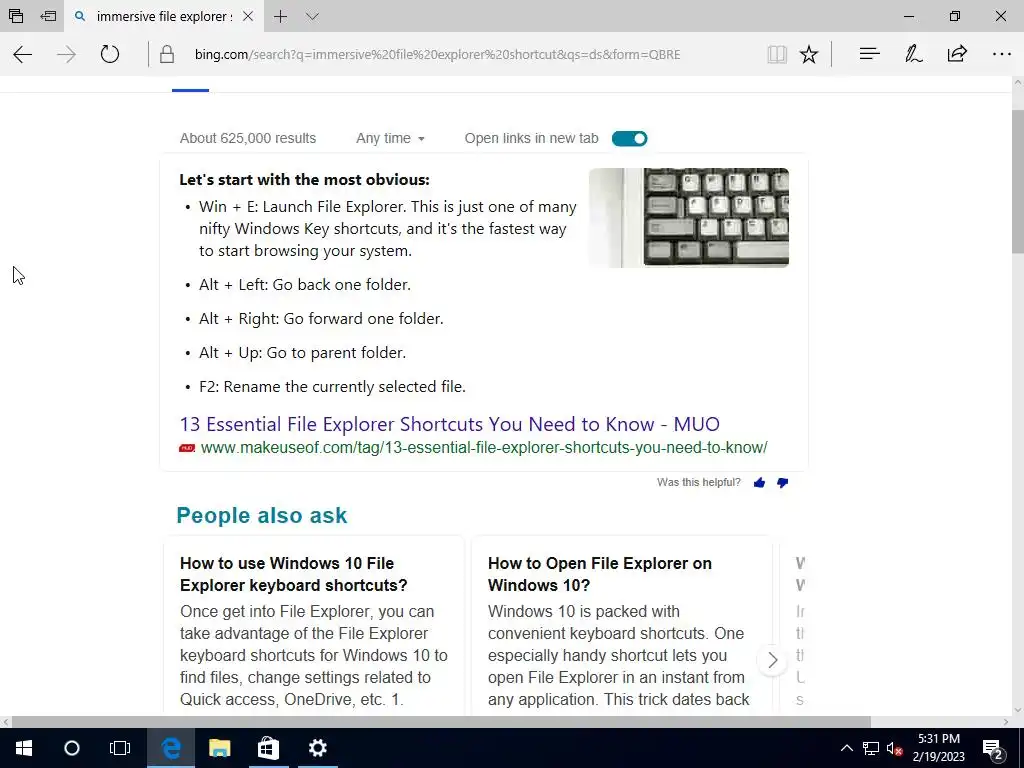Viewport: 1024px width, 768px height.
Task: Open the Any time filter dropdown
Action: pyautogui.click(x=390, y=138)
